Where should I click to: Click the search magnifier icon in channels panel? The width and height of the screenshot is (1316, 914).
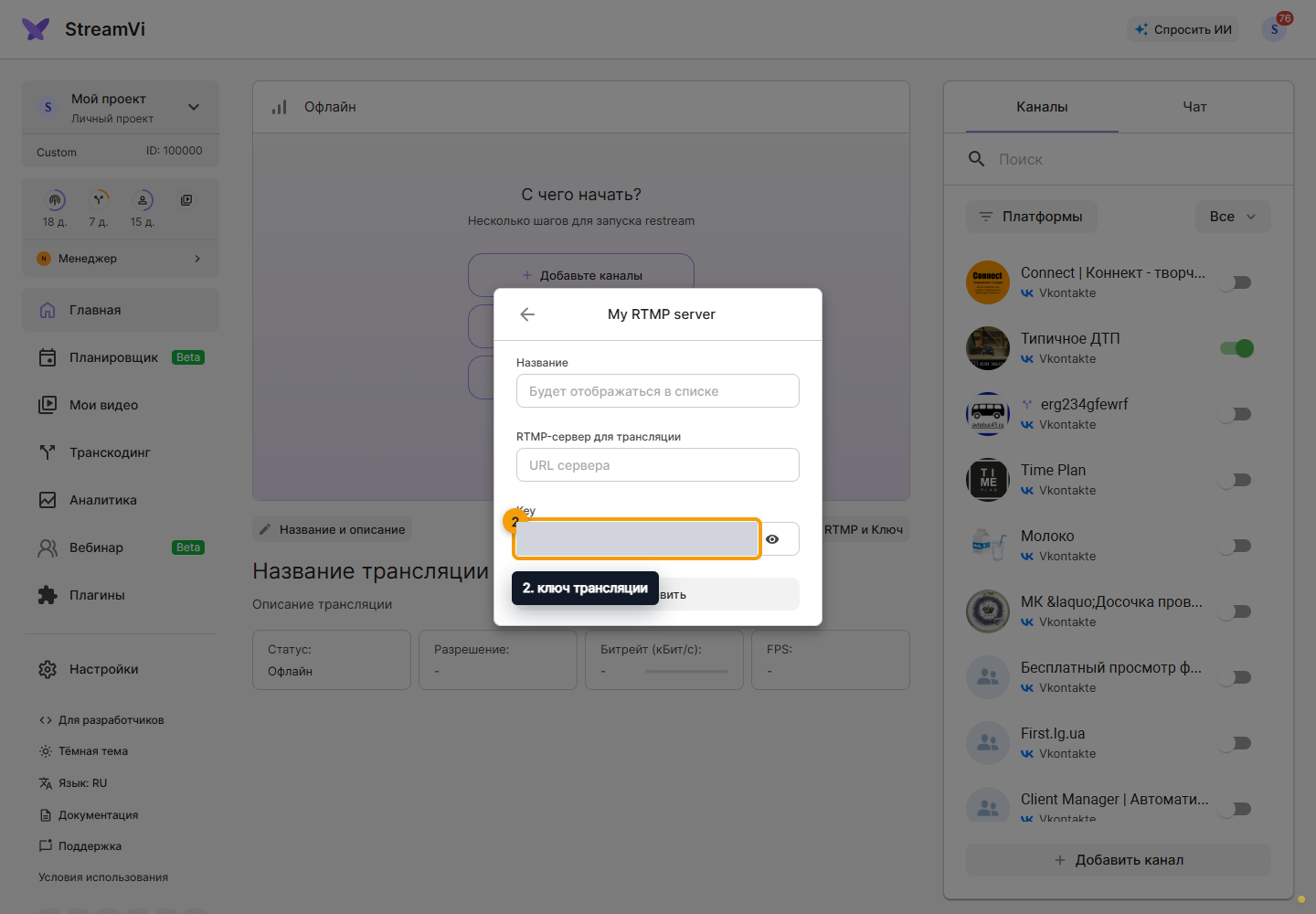click(976, 159)
